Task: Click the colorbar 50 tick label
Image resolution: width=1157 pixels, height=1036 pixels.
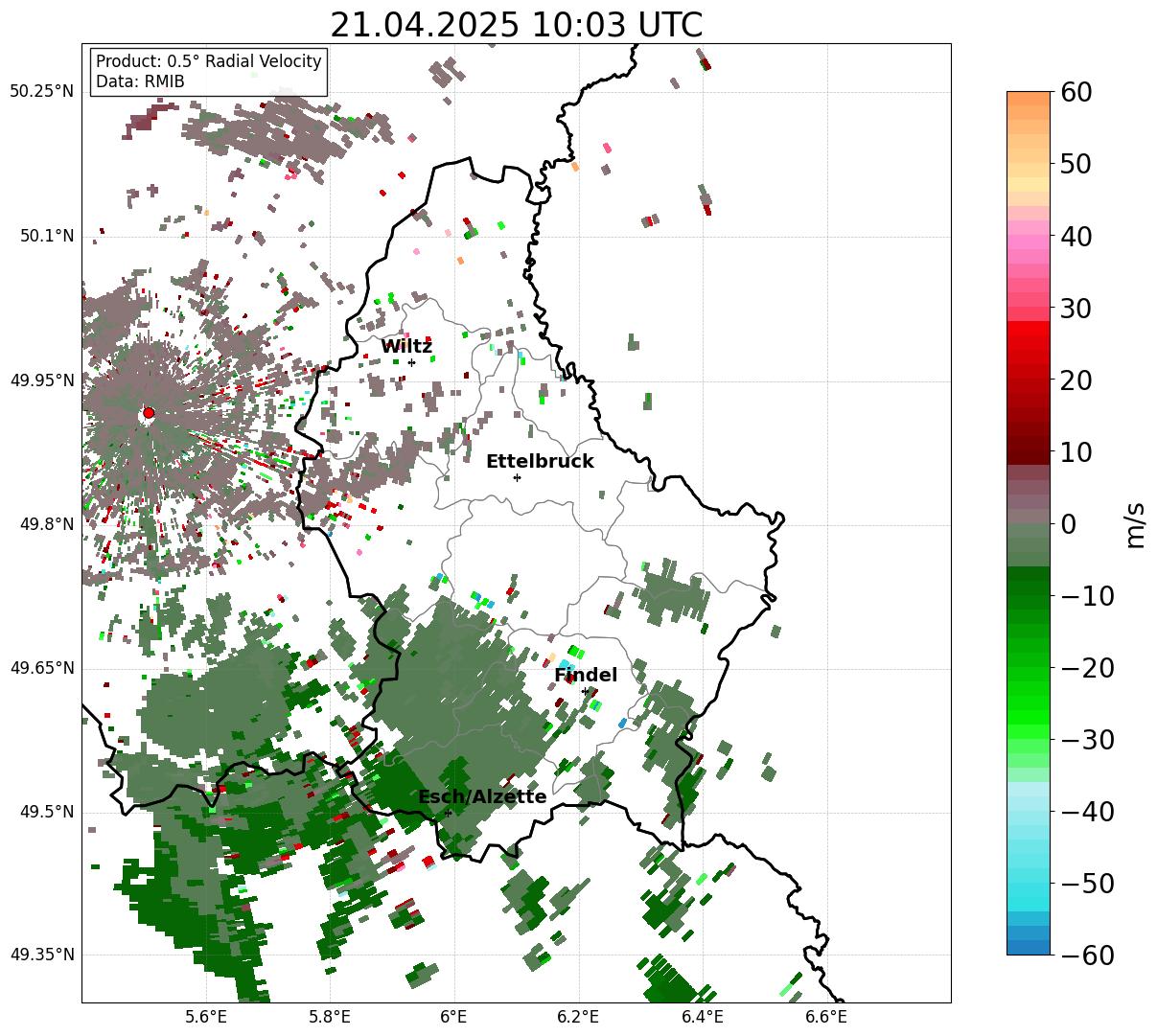Action: [1076, 164]
